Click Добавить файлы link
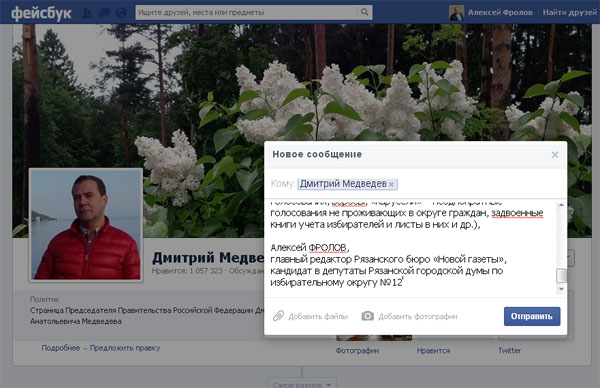The width and height of the screenshot is (600, 388). coord(318,316)
